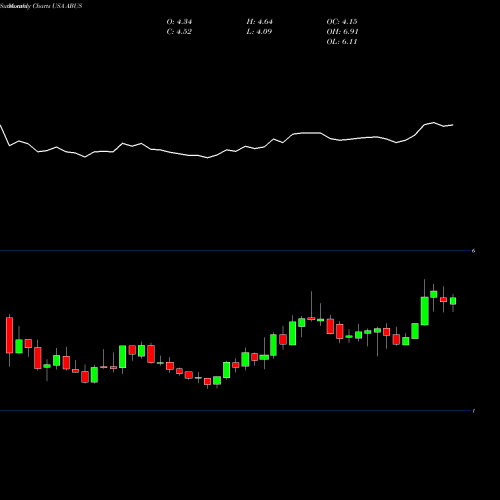The image size is (500, 500).
Task: Select the 'C: 4.52' close value
Action: pyautogui.click(x=179, y=32)
